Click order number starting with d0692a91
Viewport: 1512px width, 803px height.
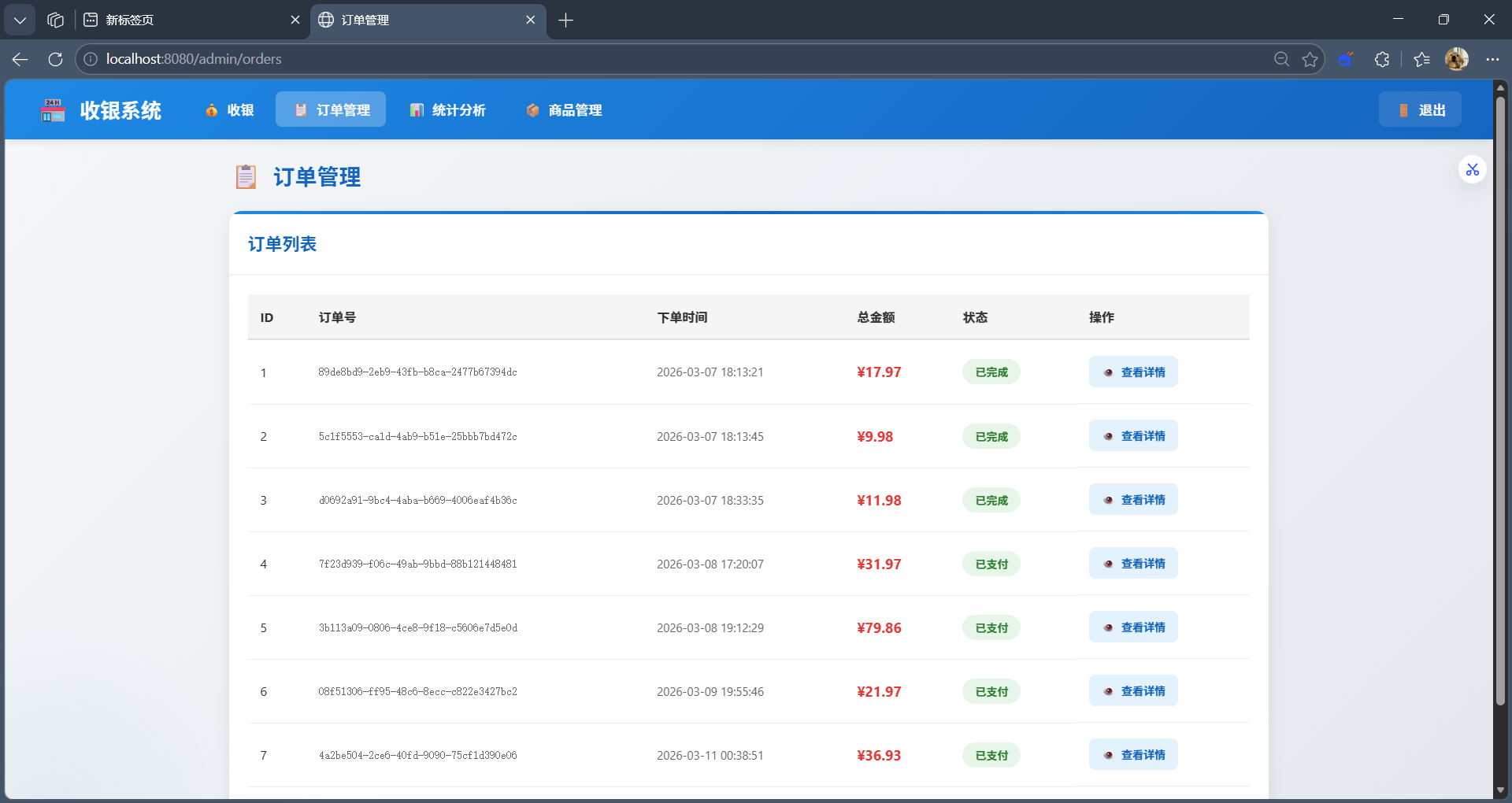tap(417, 500)
